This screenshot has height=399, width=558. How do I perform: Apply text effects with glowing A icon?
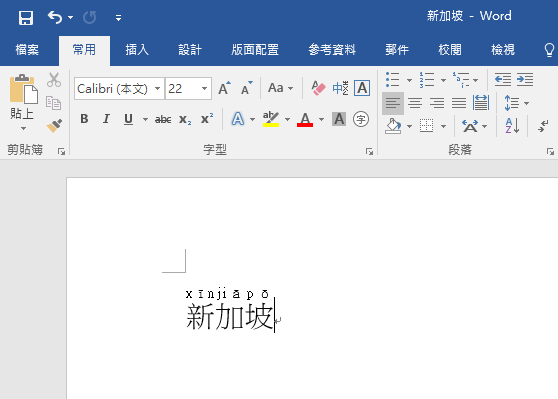coord(238,119)
